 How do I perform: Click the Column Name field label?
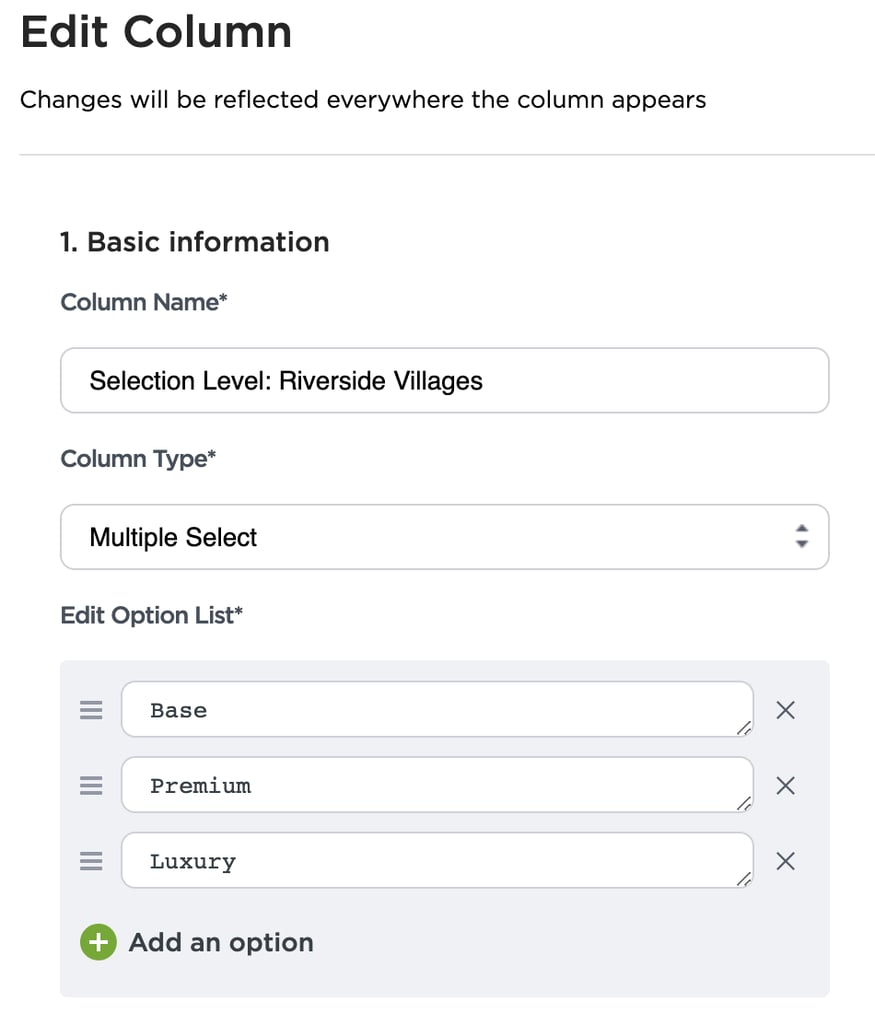click(x=144, y=302)
